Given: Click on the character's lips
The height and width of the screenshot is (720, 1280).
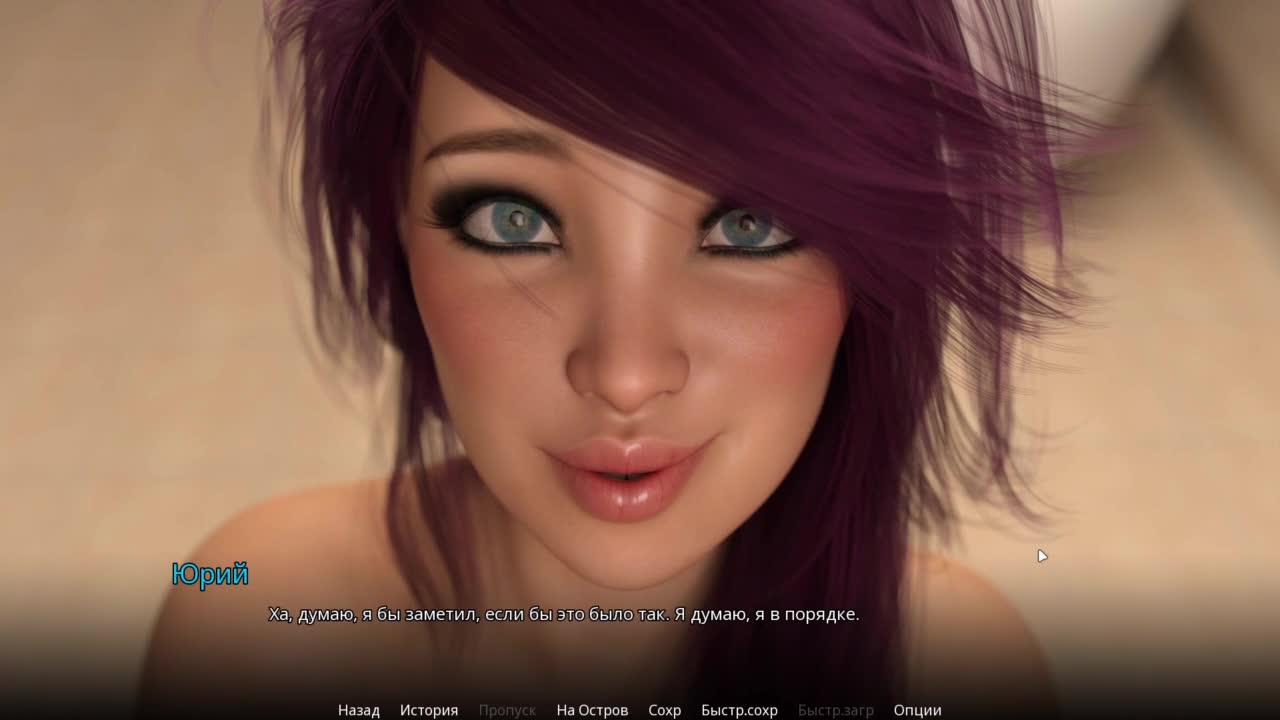Looking at the screenshot, I should 626,478.
